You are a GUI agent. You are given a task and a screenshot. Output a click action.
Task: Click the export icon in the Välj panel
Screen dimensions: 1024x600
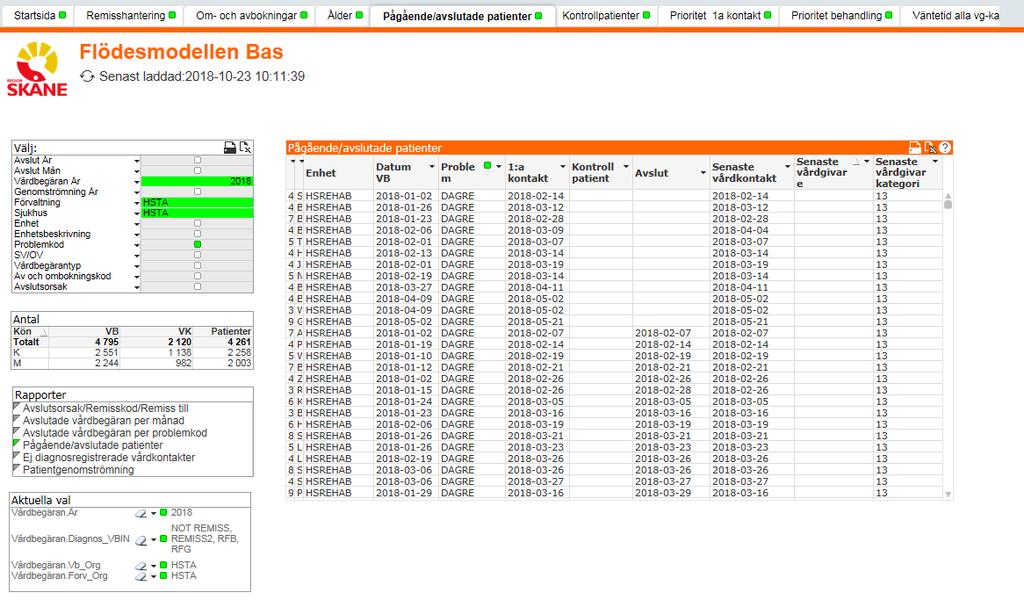click(x=245, y=148)
